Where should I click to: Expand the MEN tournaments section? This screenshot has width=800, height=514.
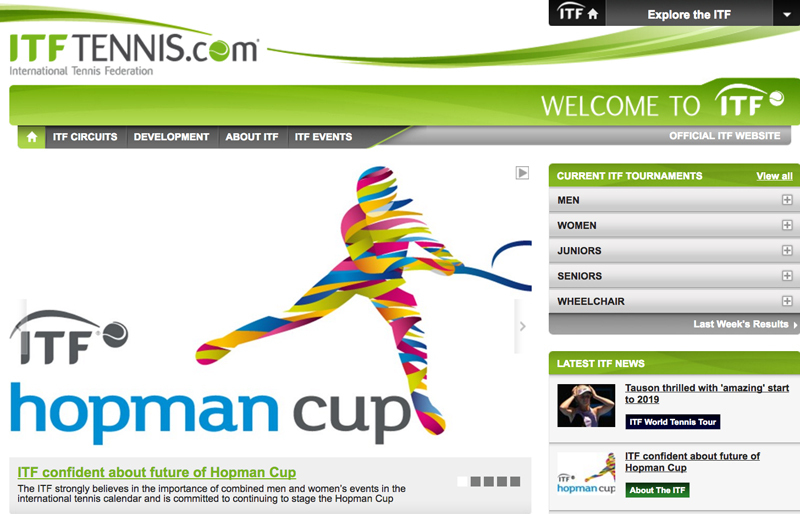coord(787,200)
